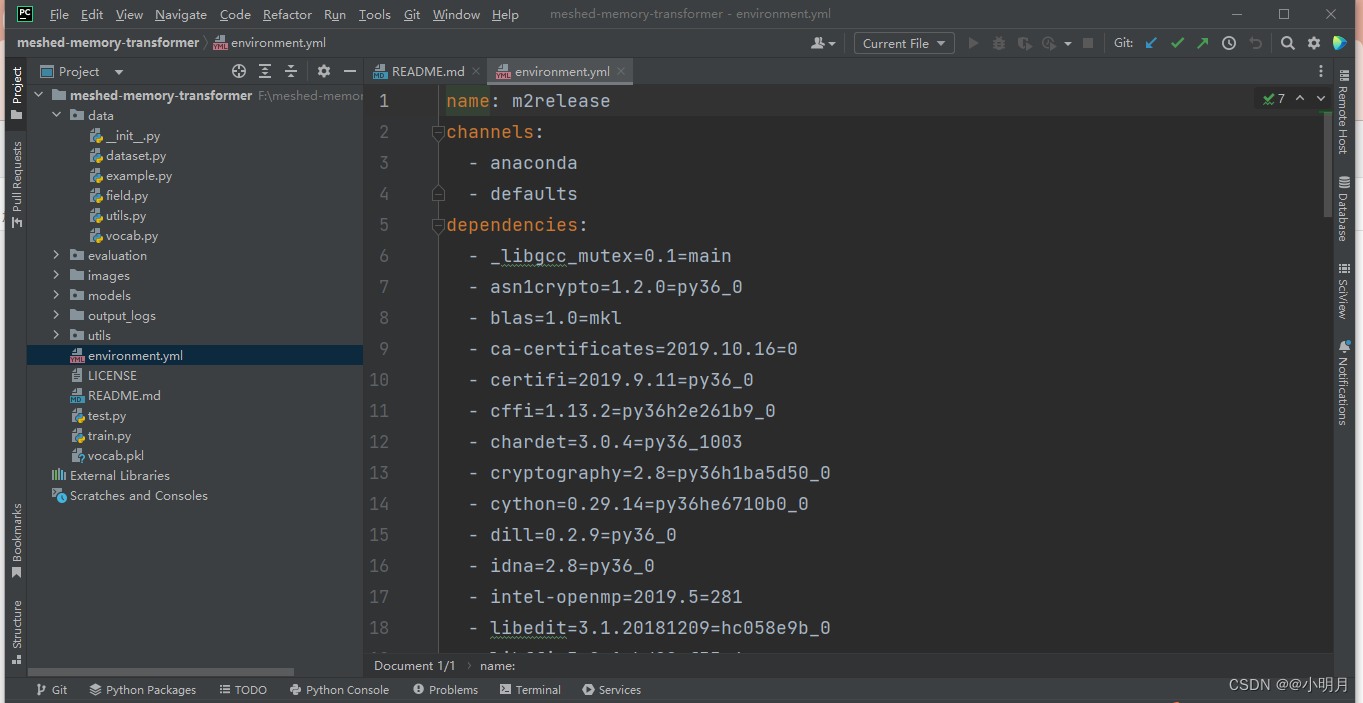Expand the models folder

56,295
